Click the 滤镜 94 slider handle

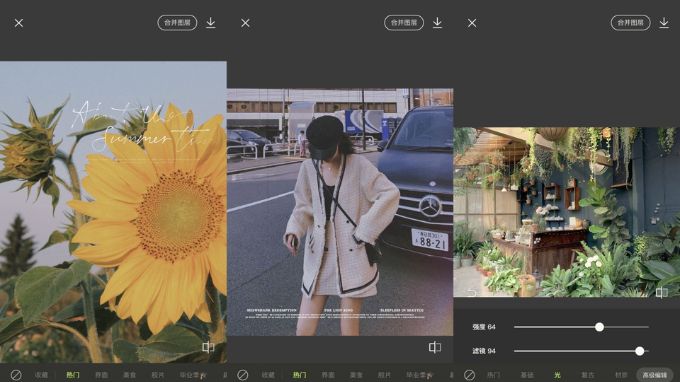tap(640, 351)
